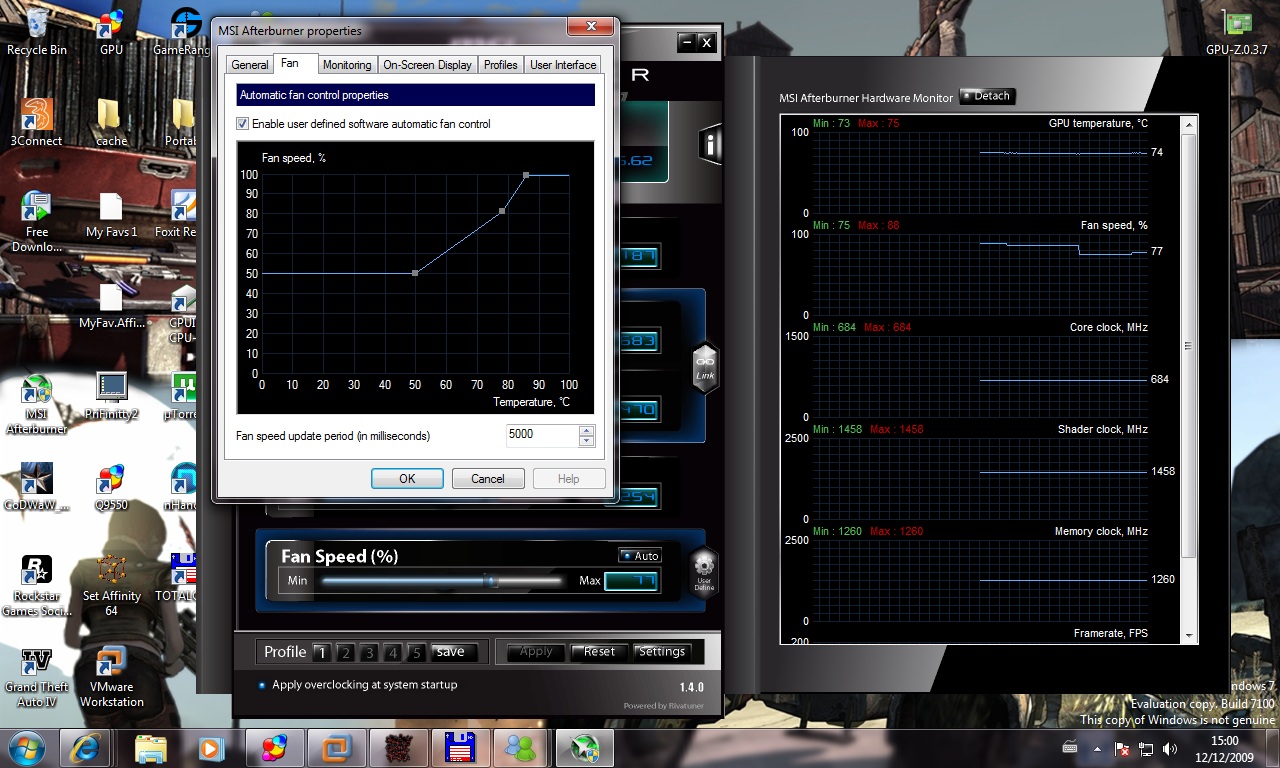Toggle user defined software automatic fan control
The width and height of the screenshot is (1280, 768).
pos(242,124)
